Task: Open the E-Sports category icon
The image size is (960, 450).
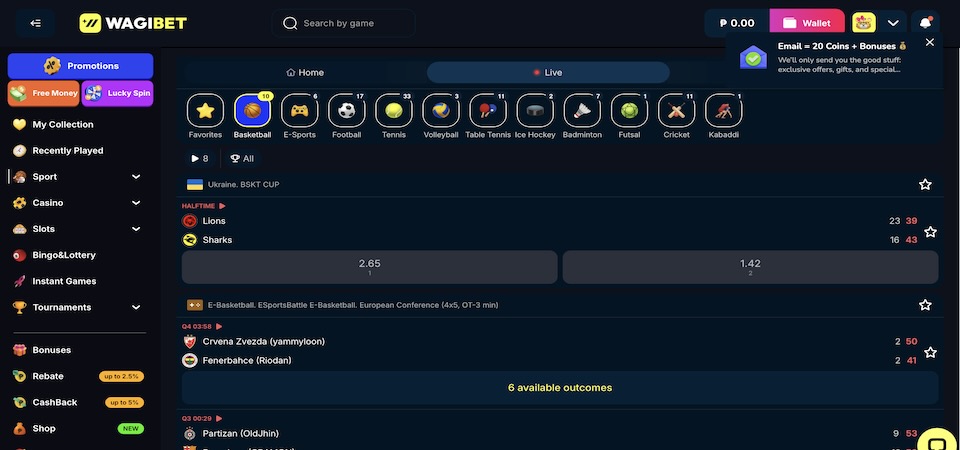Action: coord(299,111)
